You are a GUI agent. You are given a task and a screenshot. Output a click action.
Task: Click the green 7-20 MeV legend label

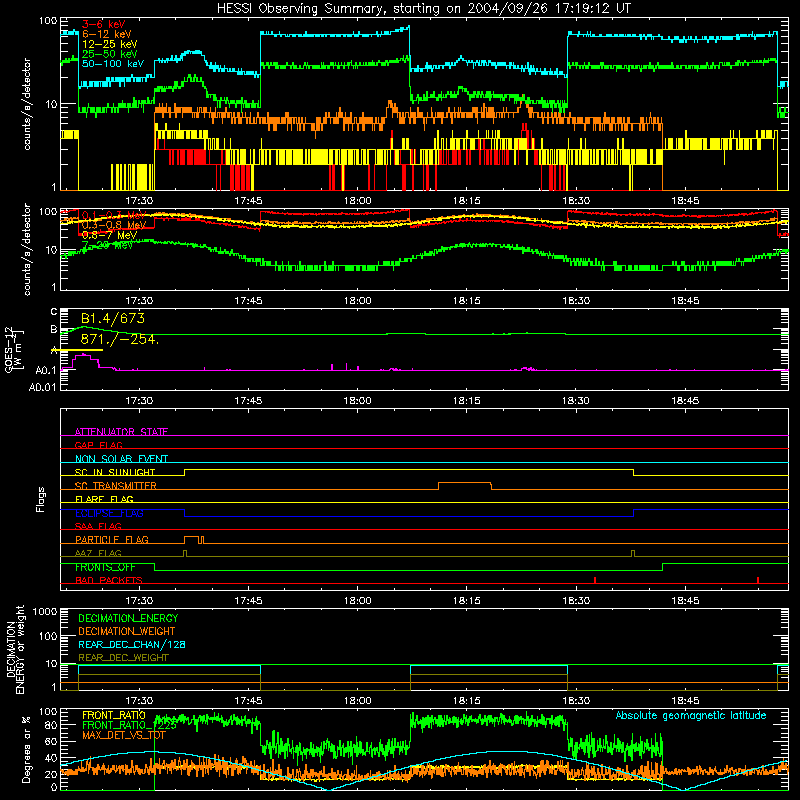point(107,245)
